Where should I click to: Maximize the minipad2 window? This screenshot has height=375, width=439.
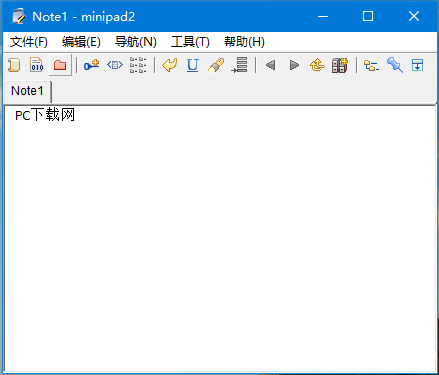(x=368, y=16)
